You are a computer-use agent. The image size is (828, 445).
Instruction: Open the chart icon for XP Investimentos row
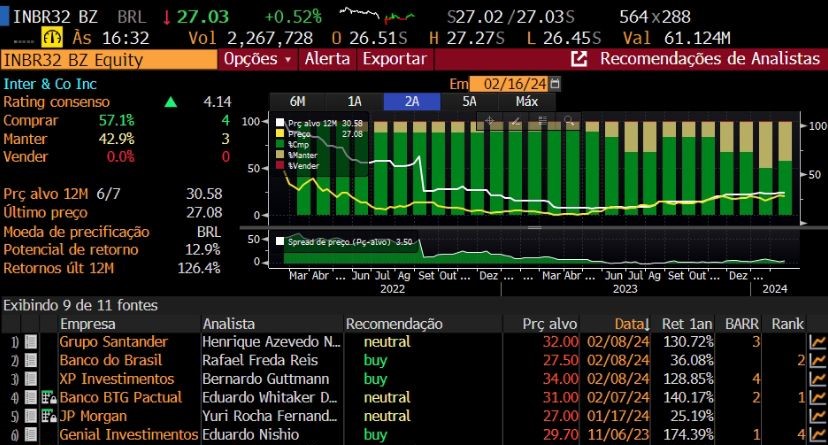tap(817, 379)
